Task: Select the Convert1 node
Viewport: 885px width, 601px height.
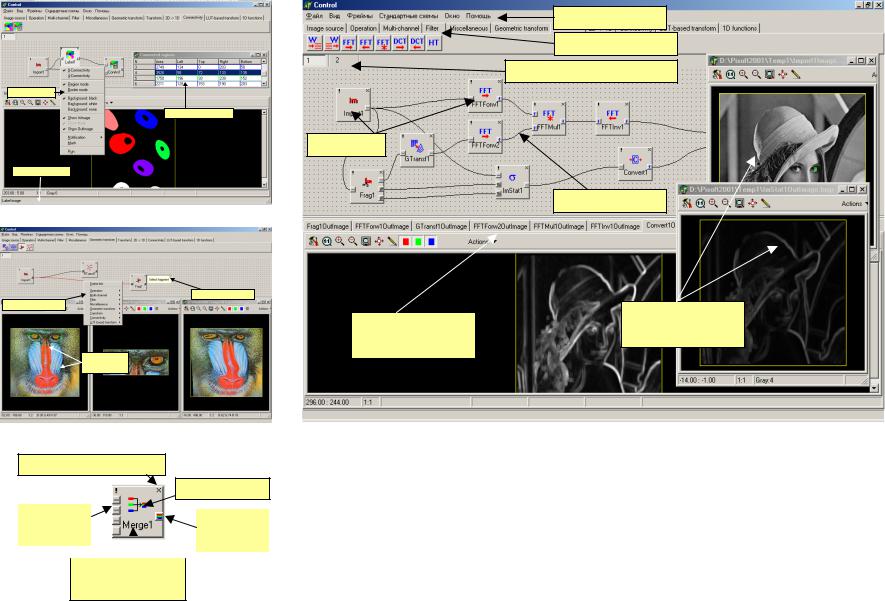Action: (636, 164)
